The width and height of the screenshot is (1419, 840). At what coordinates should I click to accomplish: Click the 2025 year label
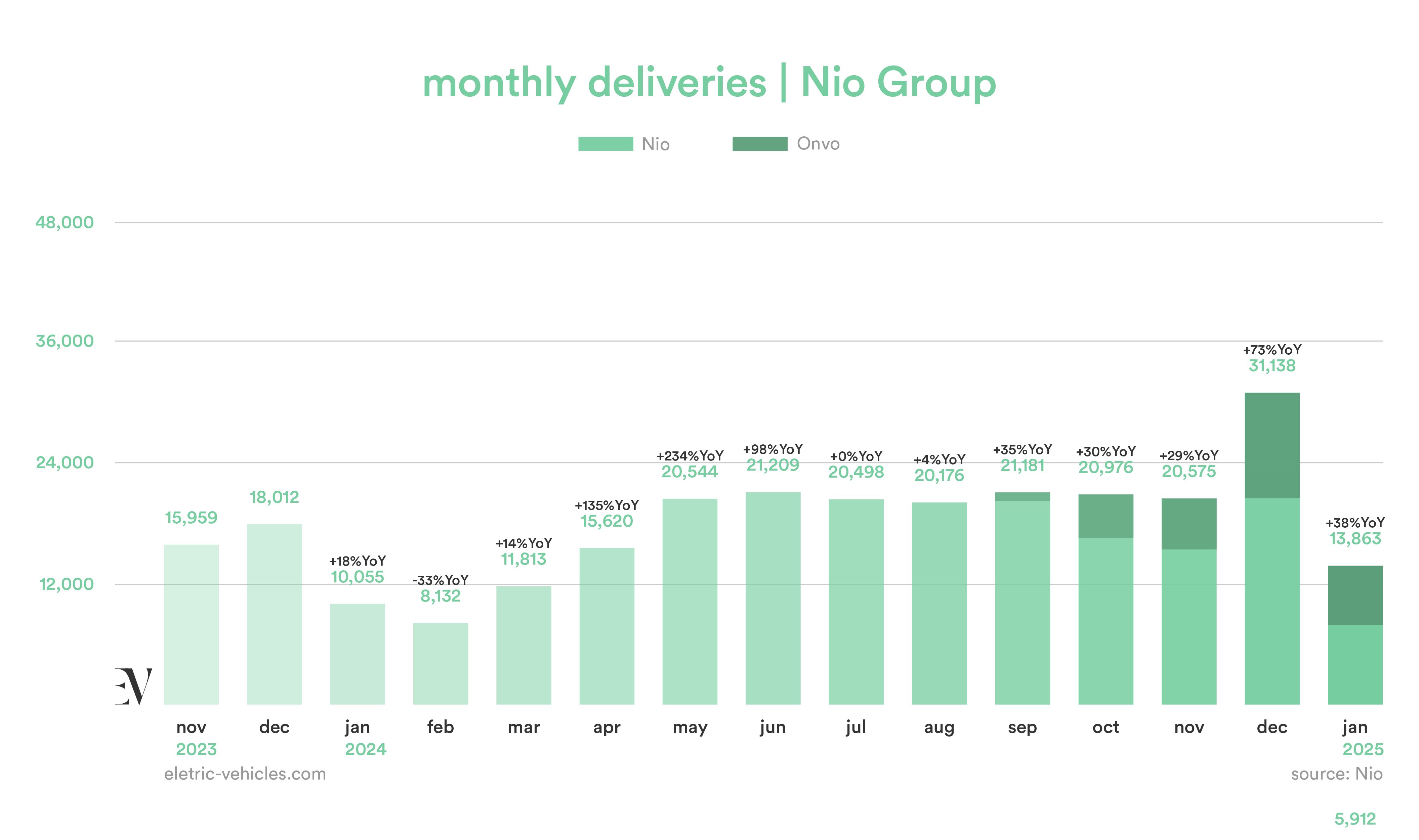click(1363, 750)
